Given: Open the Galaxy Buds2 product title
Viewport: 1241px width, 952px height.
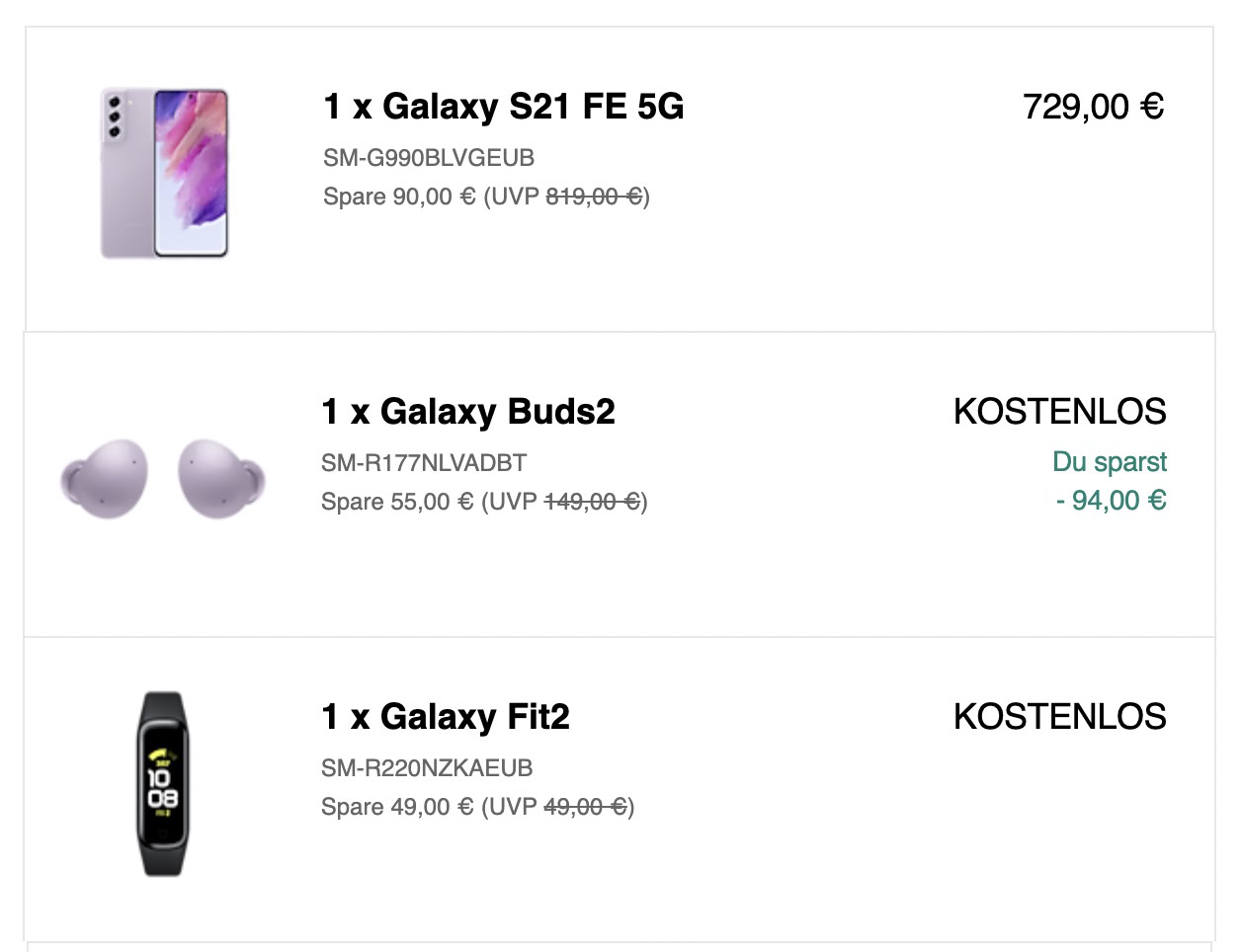Looking at the screenshot, I should (x=467, y=412).
